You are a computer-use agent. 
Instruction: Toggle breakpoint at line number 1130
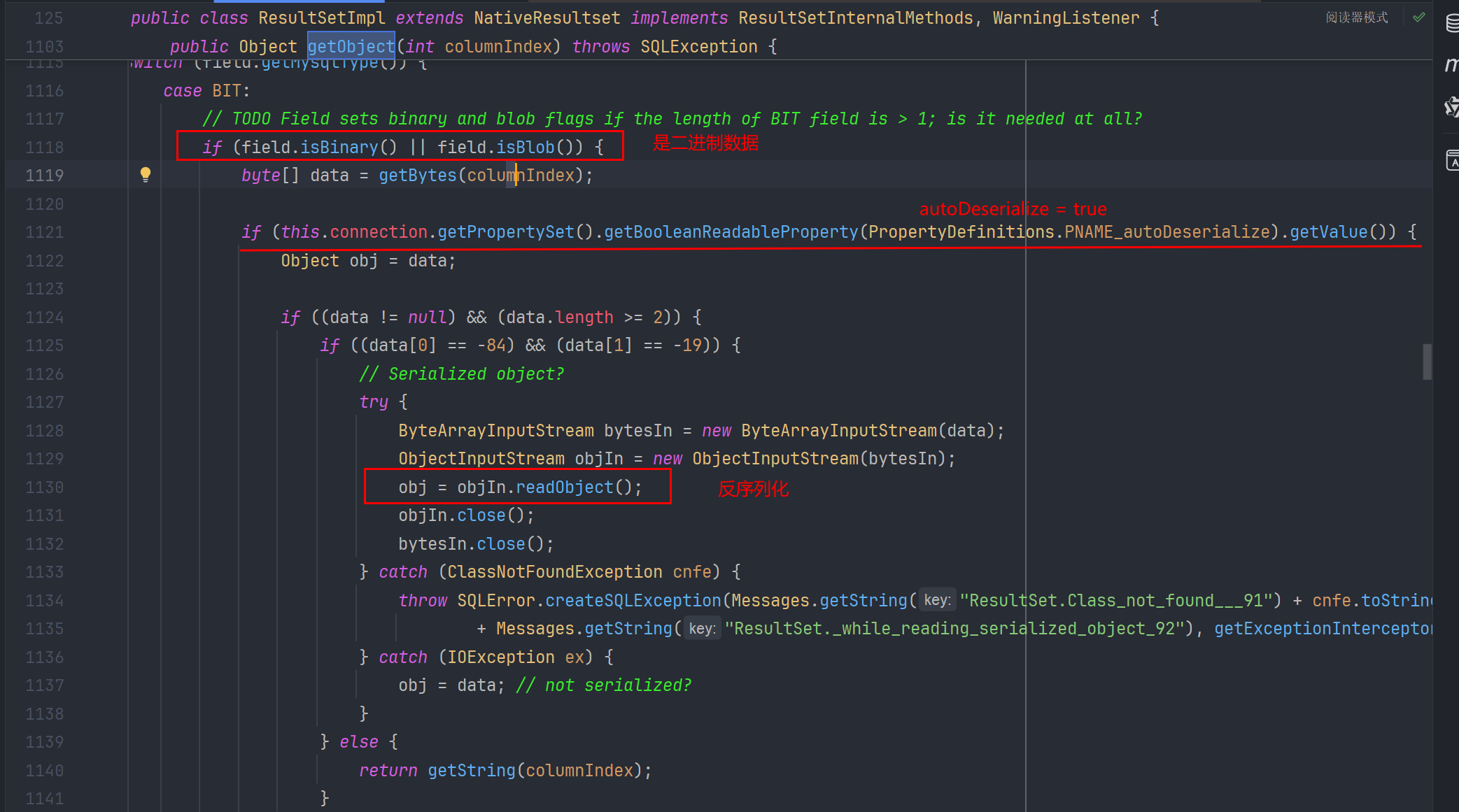point(45,487)
